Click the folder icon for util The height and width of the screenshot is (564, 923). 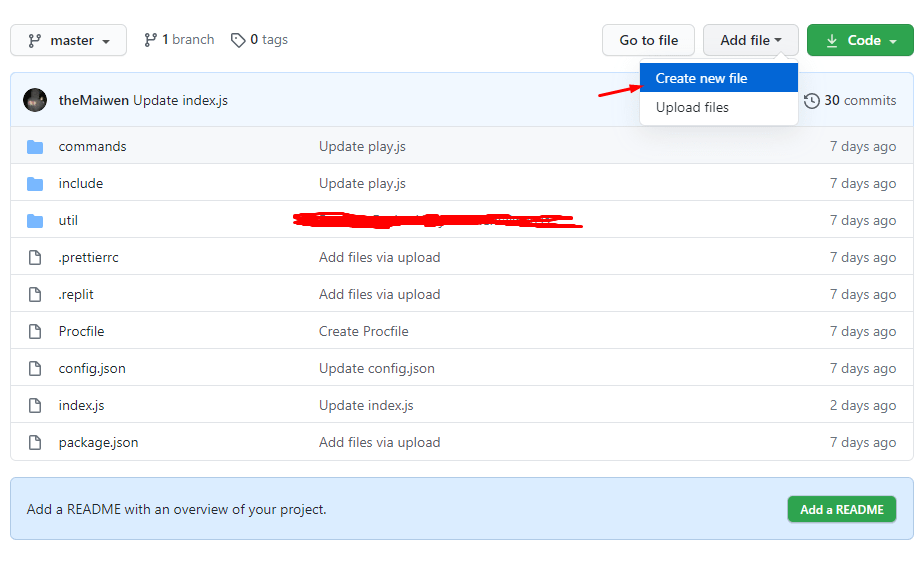click(35, 221)
